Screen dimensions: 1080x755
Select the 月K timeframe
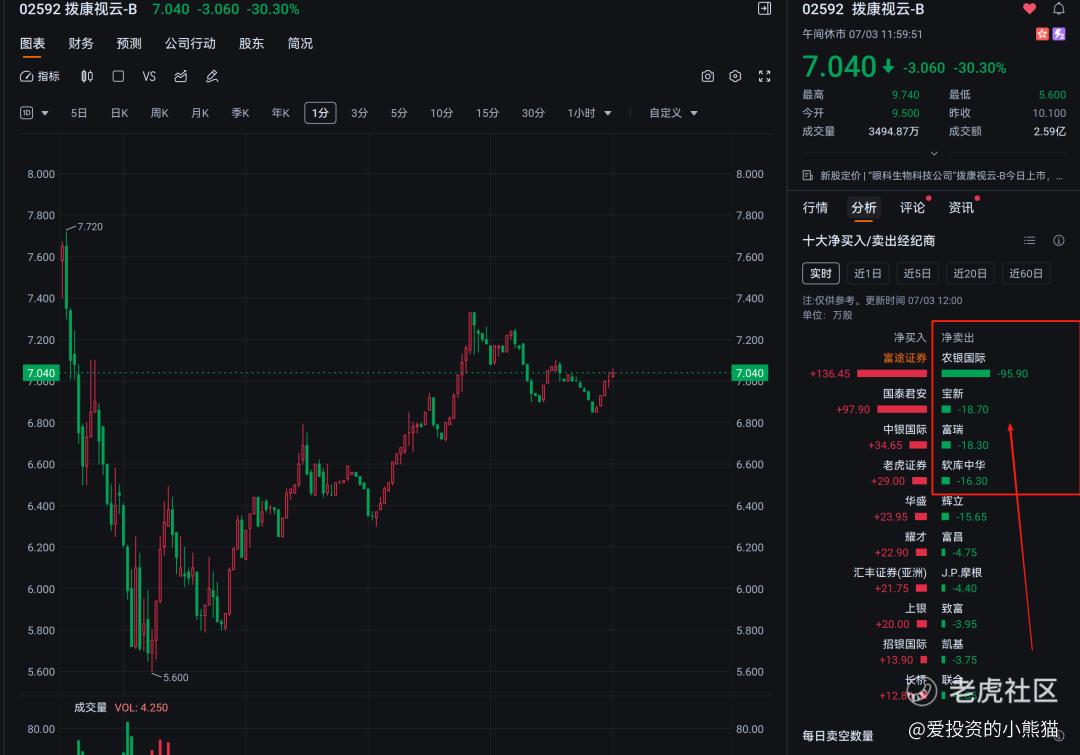pyautogui.click(x=200, y=113)
